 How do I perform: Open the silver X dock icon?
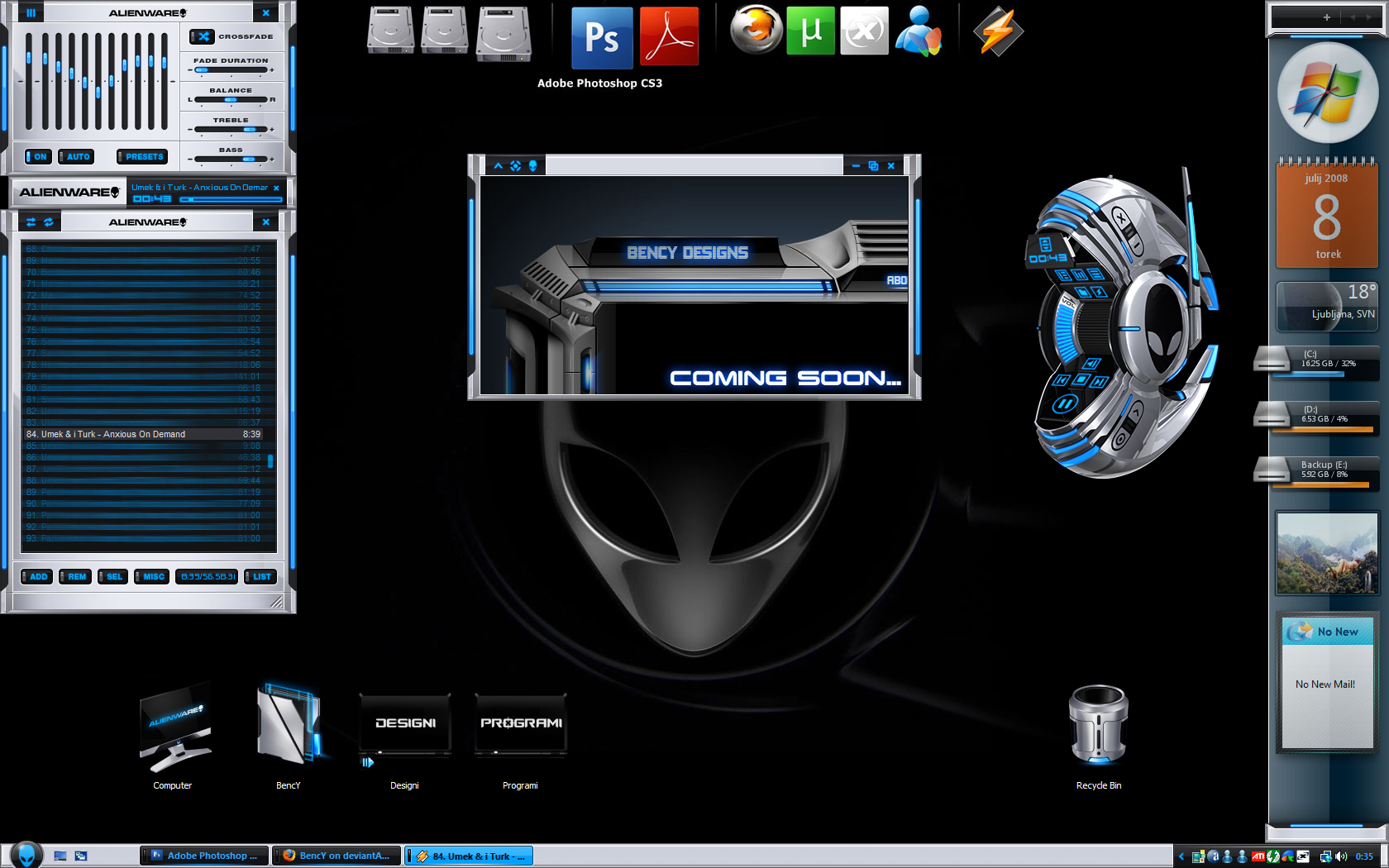pyautogui.click(x=864, y=31)
